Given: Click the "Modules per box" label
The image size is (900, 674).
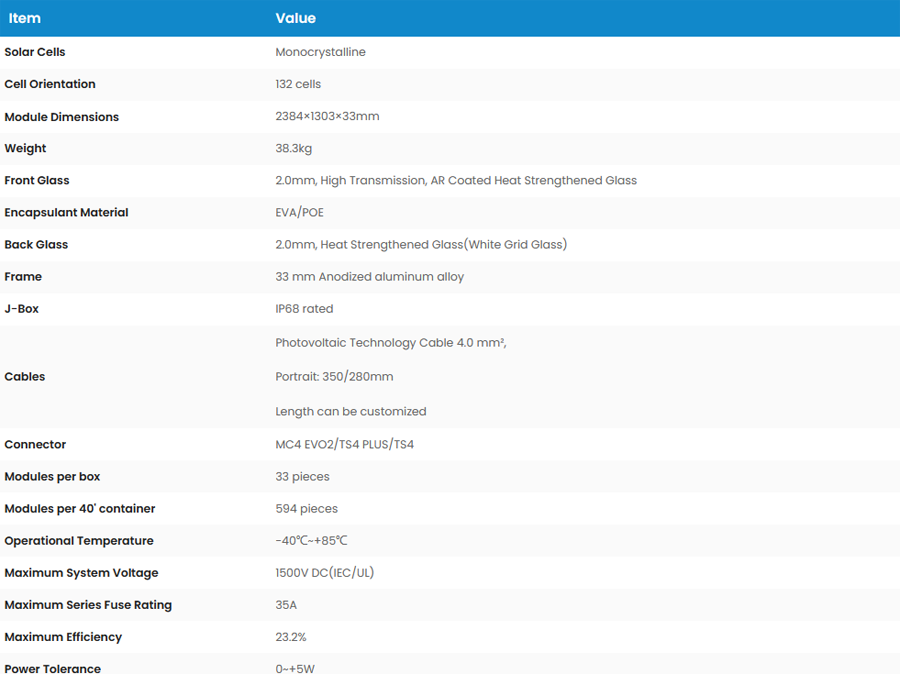Looking at the screenshot, I should tap(52, 476).
